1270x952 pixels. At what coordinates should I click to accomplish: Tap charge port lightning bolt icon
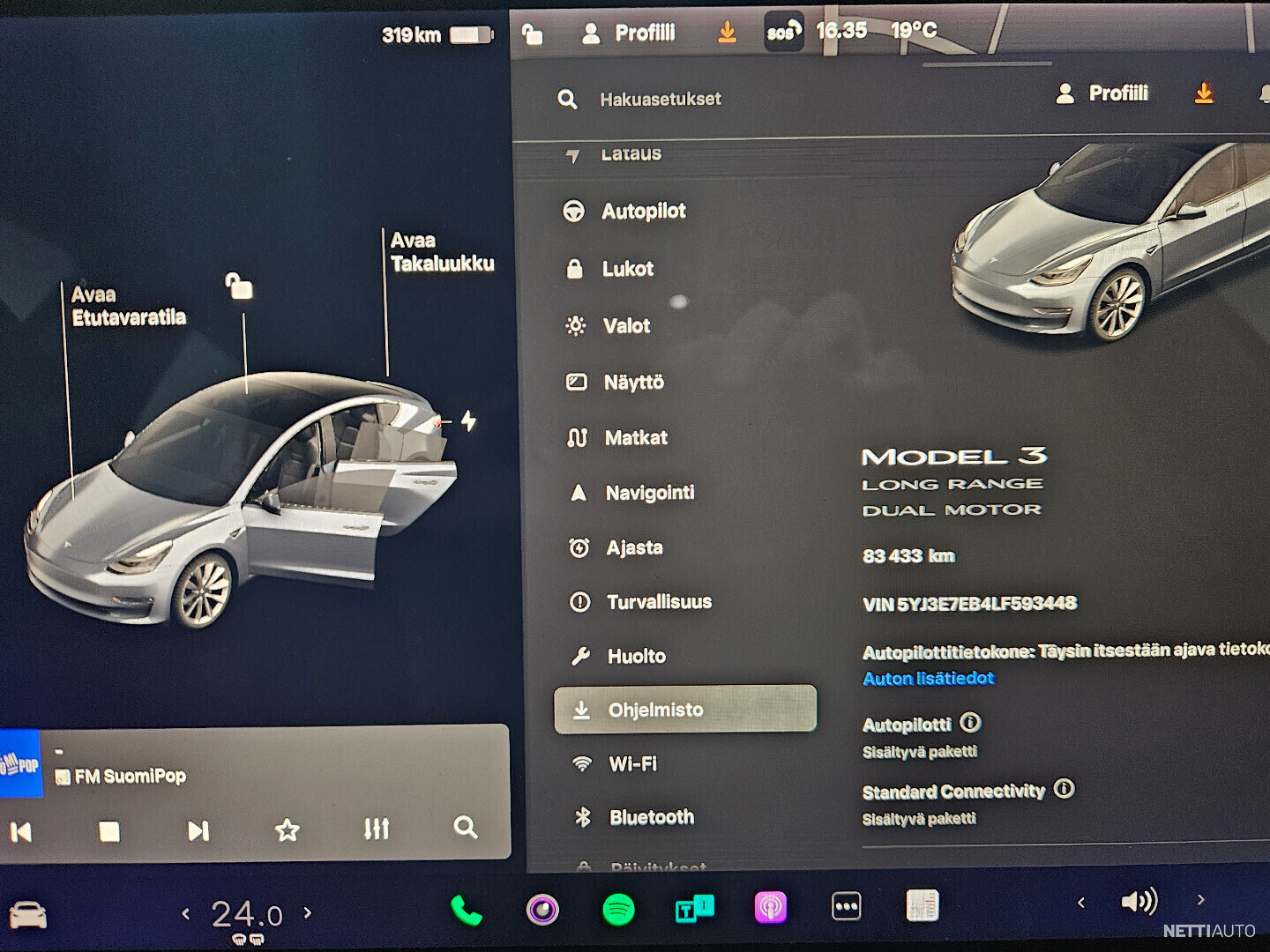coord(468,421)
